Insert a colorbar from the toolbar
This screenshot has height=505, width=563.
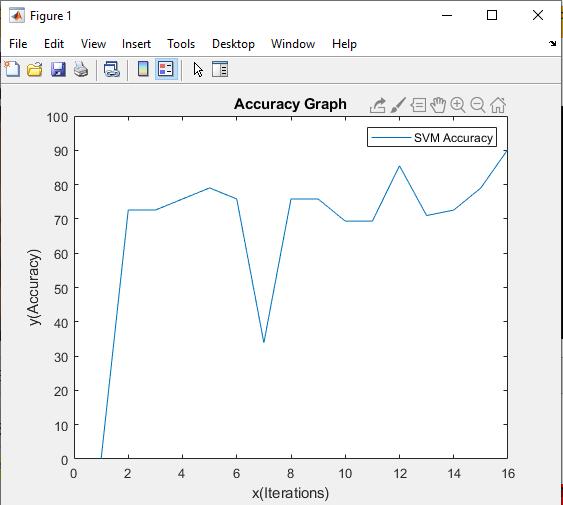tap(143, 69)
